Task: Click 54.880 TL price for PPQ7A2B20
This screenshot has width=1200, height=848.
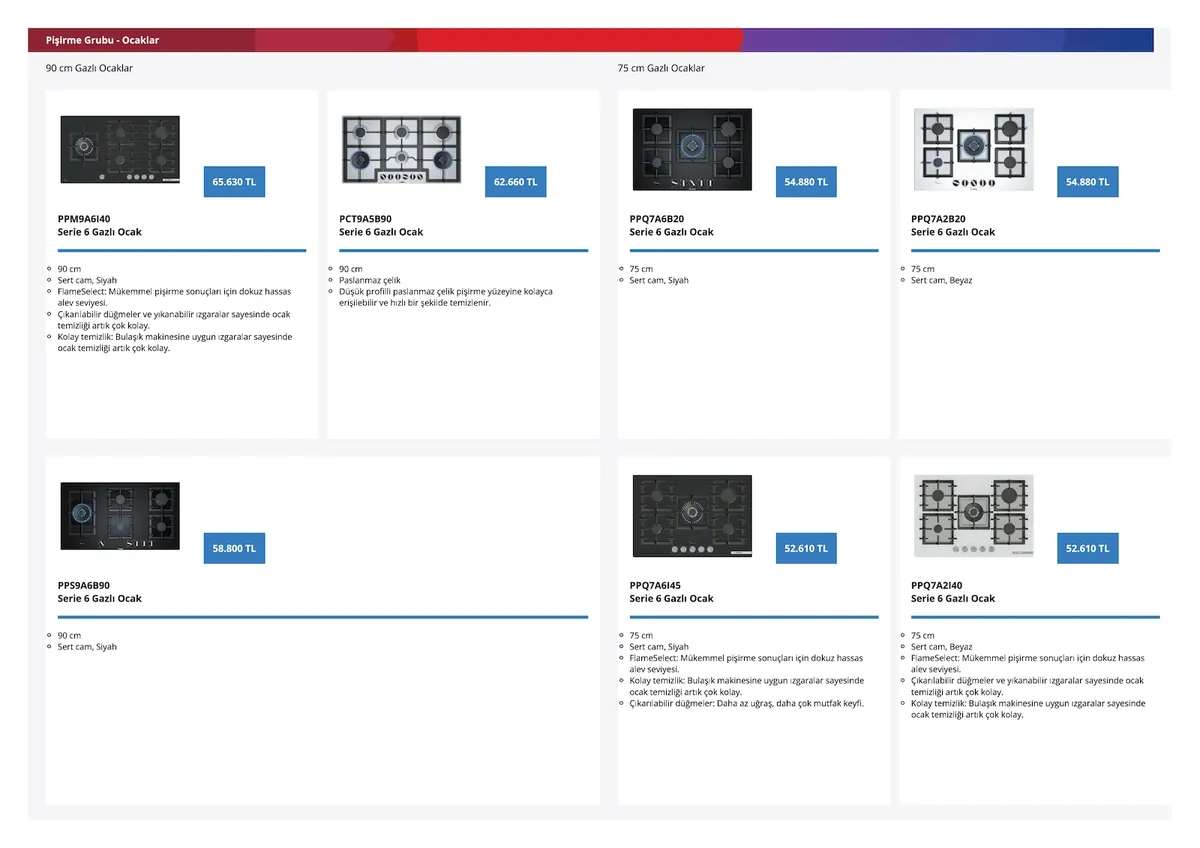Action: (x=1087, y=182)
